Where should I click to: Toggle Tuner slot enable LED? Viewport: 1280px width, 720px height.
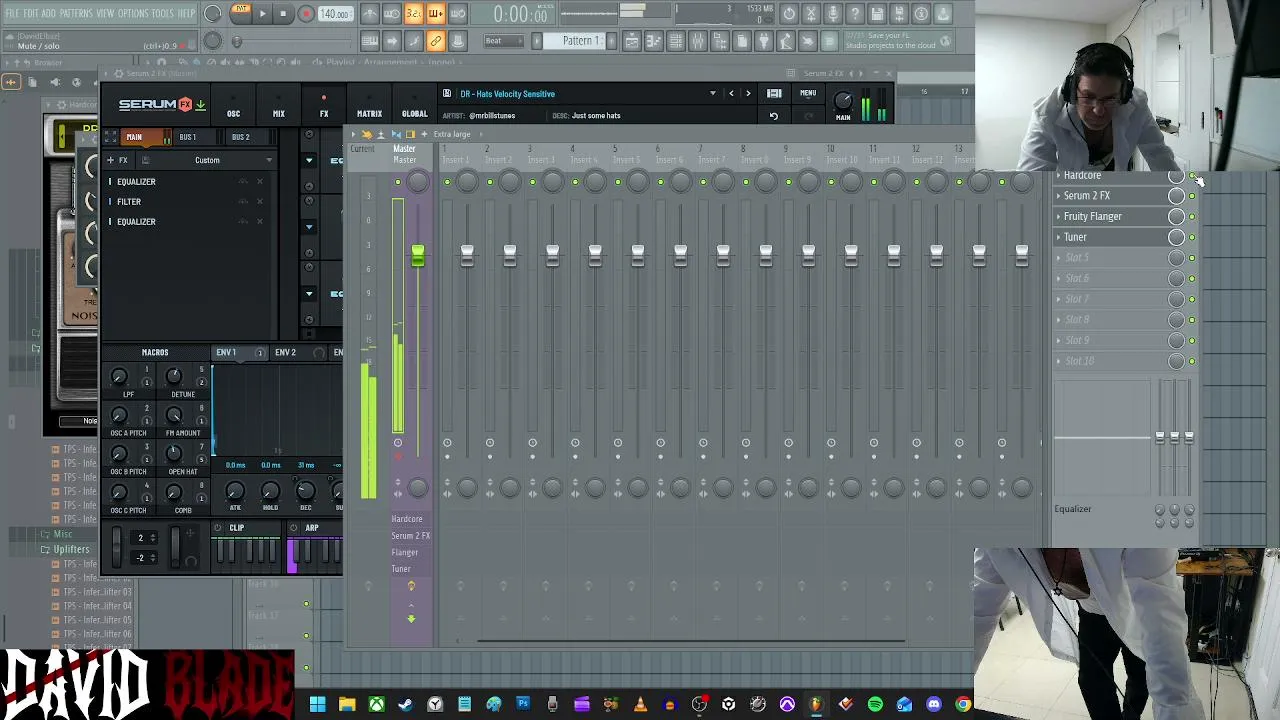coord(1192,238)
